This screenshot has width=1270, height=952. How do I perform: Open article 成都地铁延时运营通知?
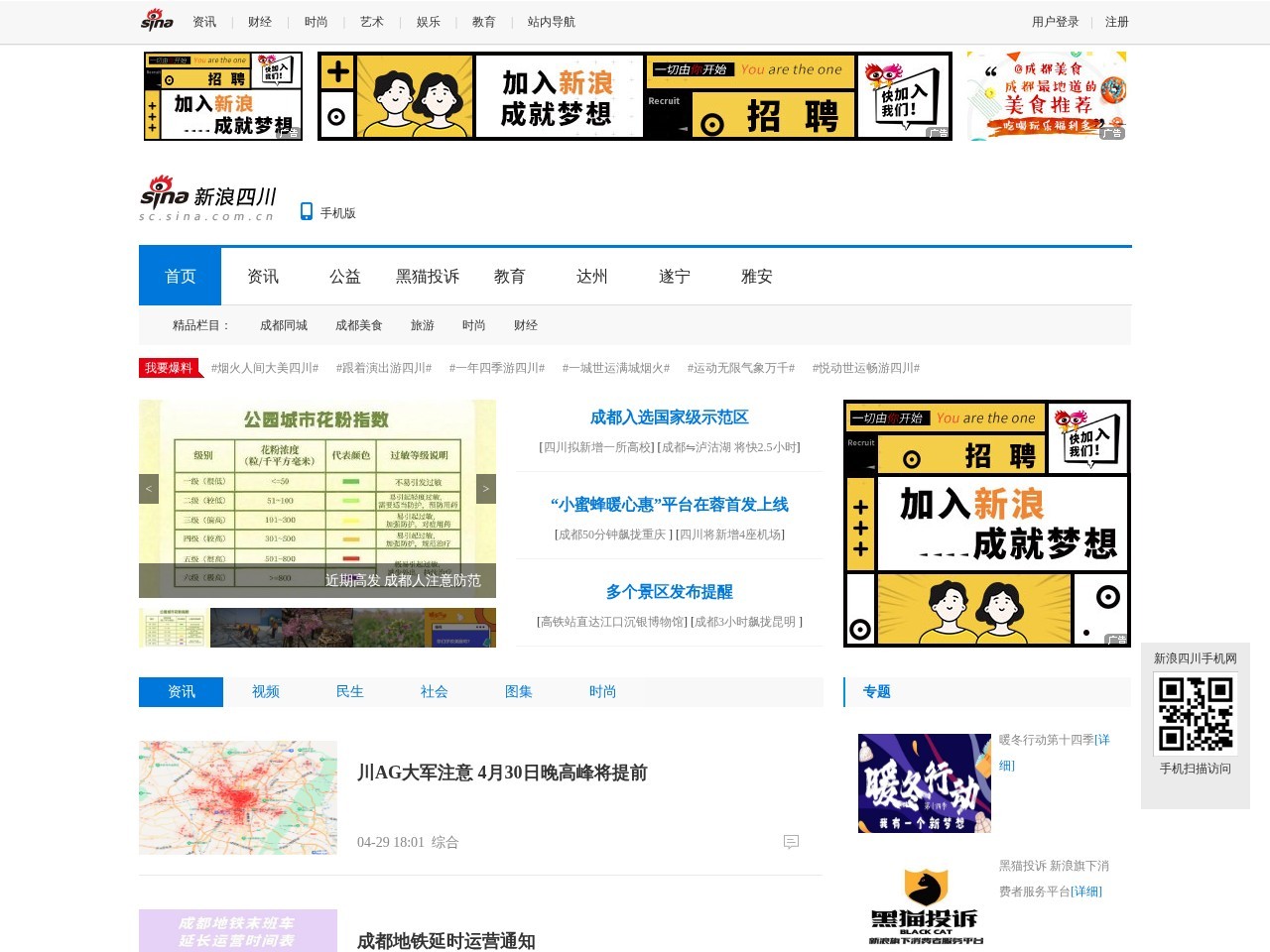[x=446, y=941]
